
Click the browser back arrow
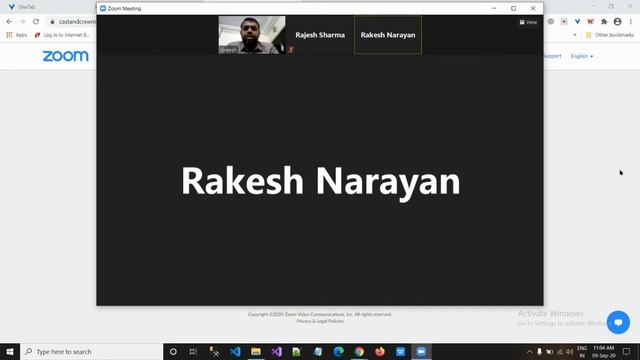tap(9, 22)
